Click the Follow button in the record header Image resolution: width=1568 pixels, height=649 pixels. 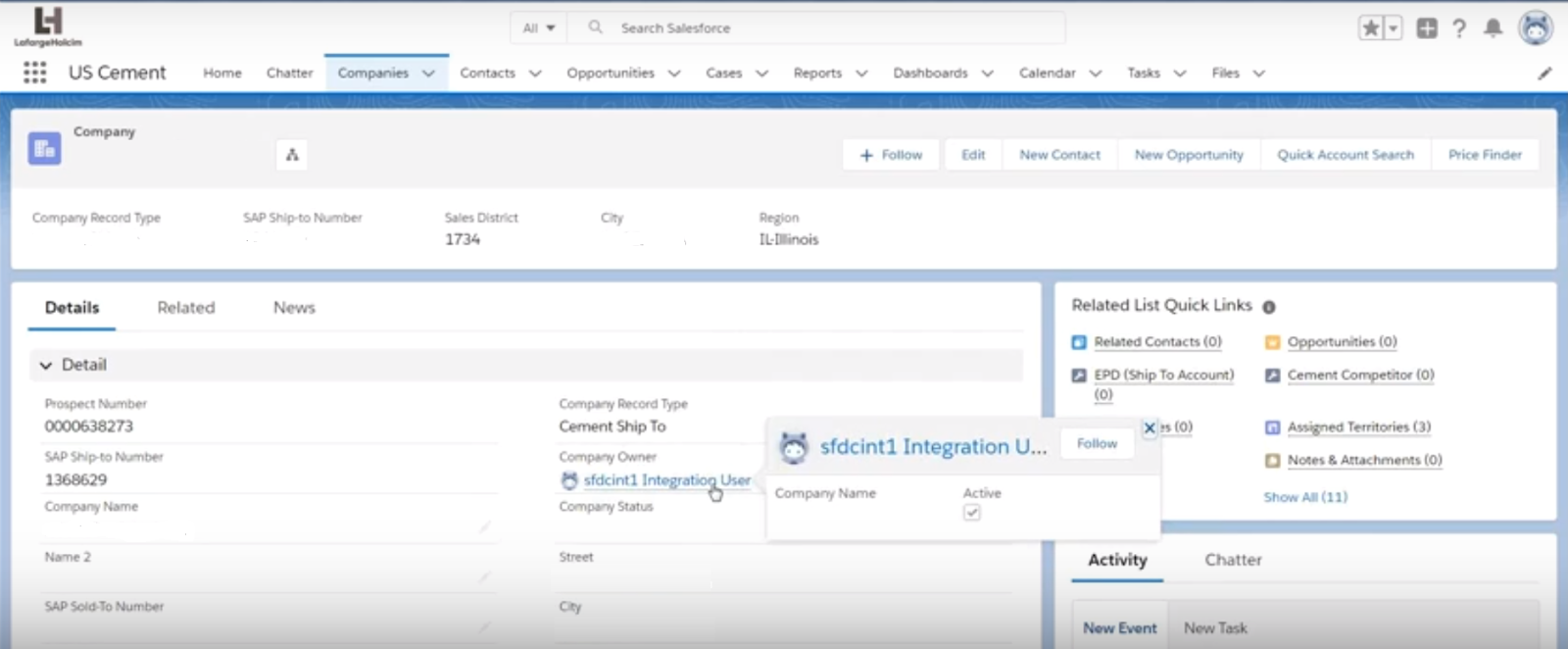pyautogui.click(x=891, y=155)
